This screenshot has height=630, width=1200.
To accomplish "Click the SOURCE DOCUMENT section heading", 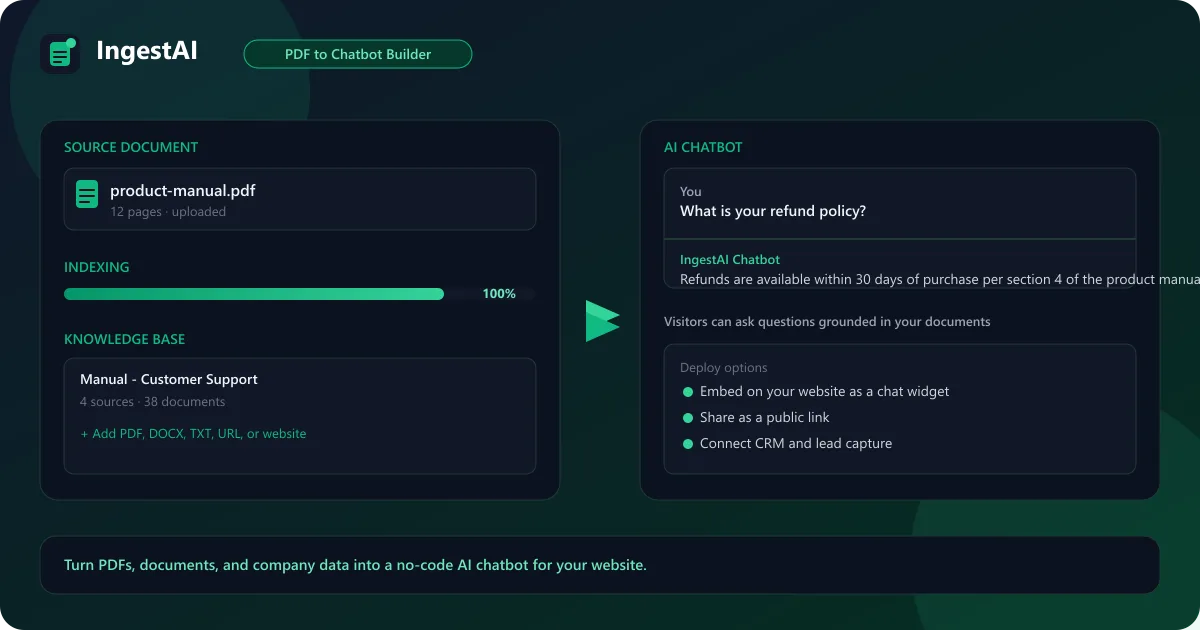I will (131, 147).
